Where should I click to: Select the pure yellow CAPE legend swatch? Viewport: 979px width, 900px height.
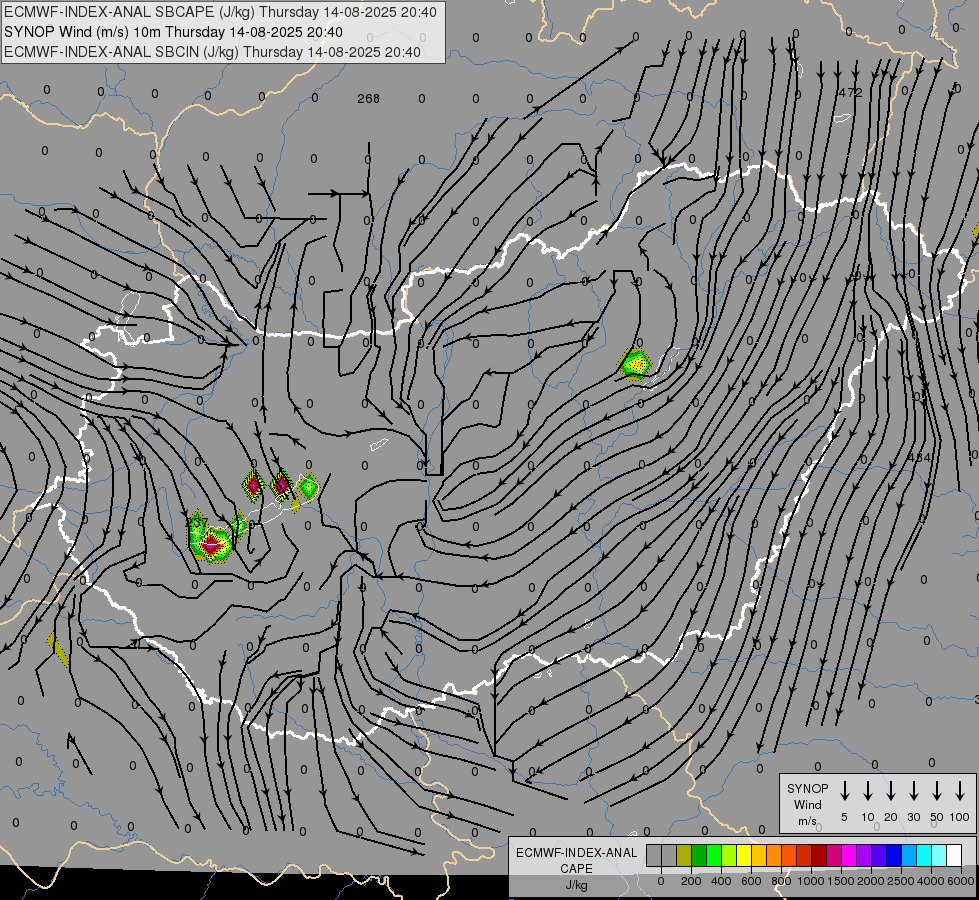(x=744, y=856)
